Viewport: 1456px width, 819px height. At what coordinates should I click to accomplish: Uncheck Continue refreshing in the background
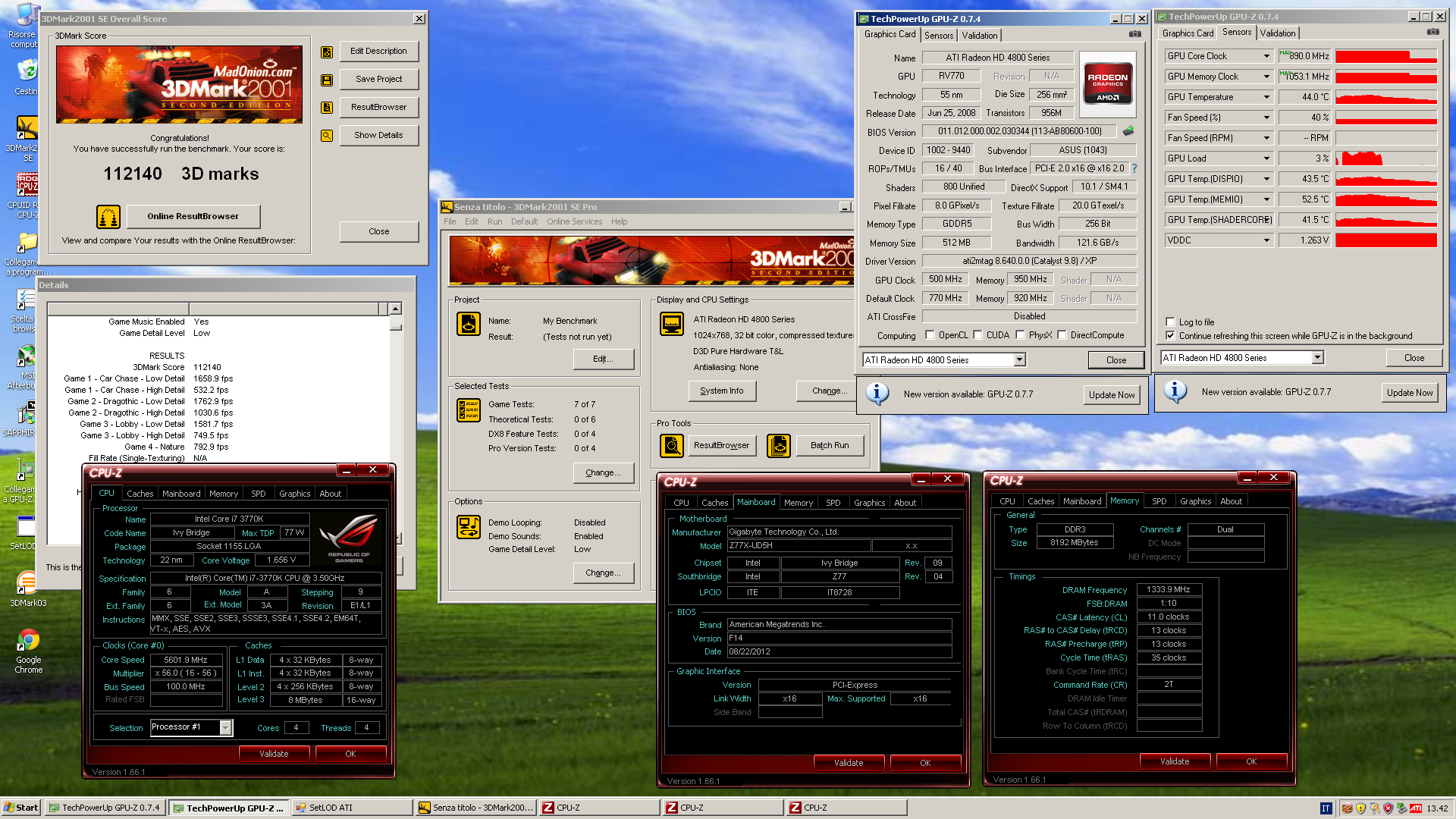point(1170,336)
